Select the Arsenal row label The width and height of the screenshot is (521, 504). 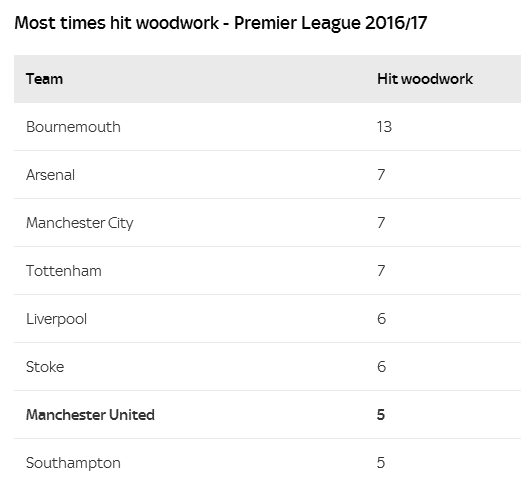point(50,175)
